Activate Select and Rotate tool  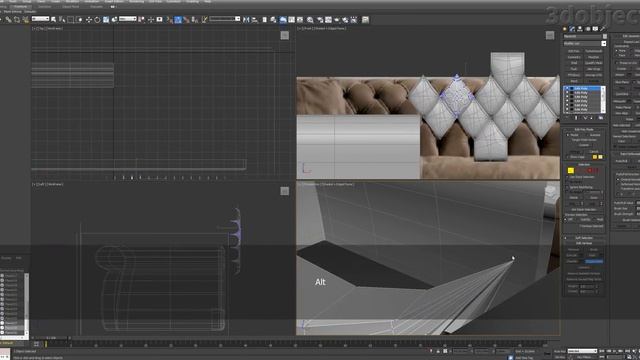click(97, 20)
